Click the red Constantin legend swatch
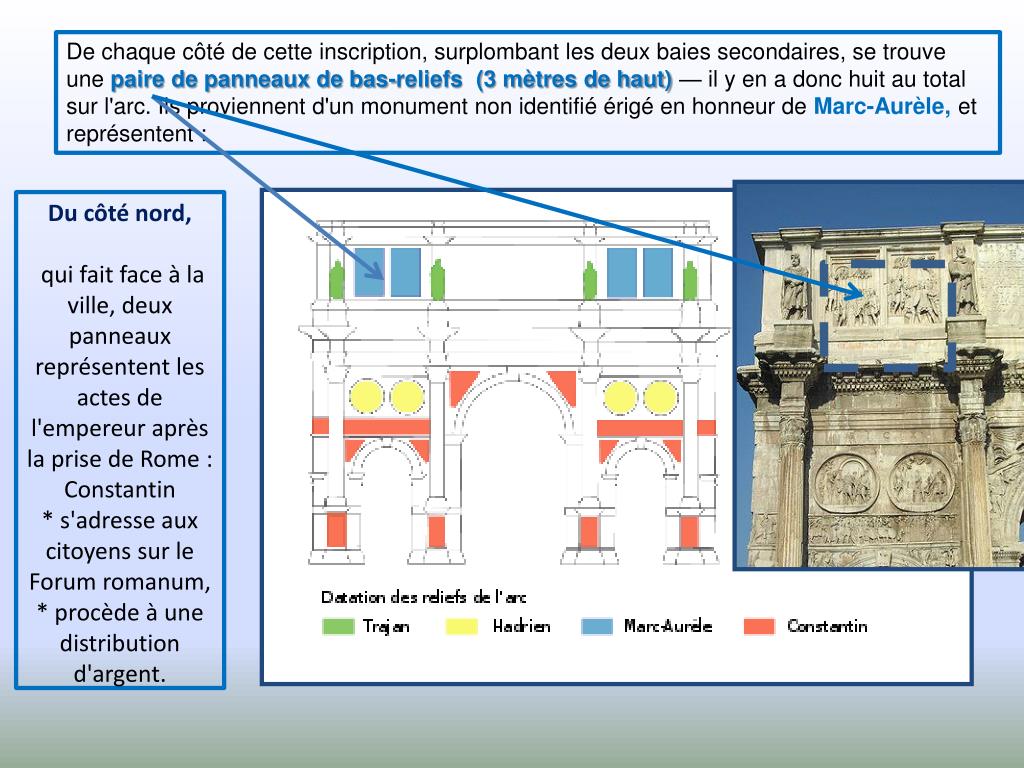This screenshot has width=1024, height=768. click(x=760, y=626)
